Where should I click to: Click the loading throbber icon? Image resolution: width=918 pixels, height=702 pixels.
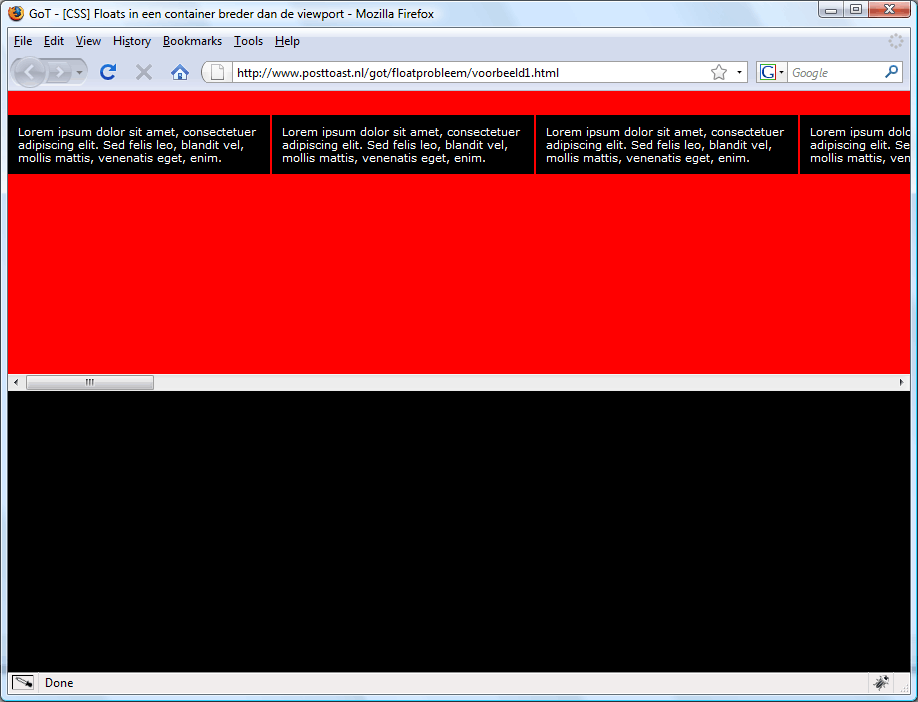pos(895,41)
